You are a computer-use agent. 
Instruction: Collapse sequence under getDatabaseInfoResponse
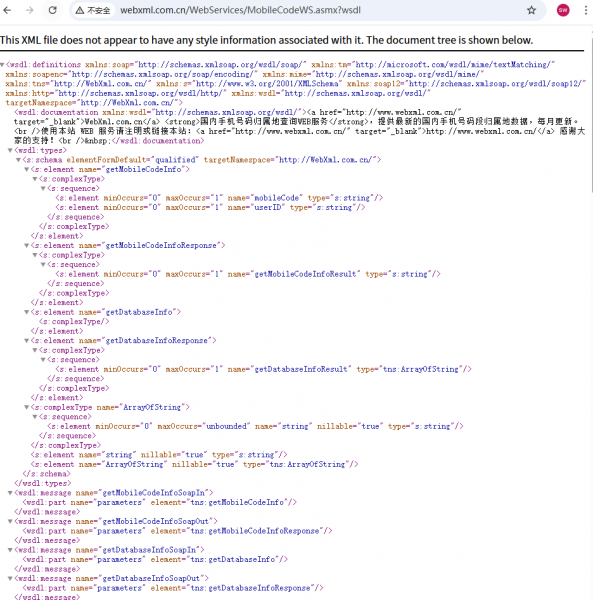(x=43, y=360)
